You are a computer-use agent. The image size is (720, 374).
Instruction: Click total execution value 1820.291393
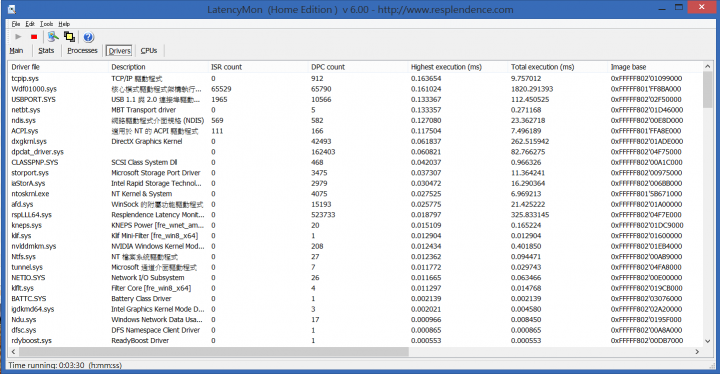point(532,89)
